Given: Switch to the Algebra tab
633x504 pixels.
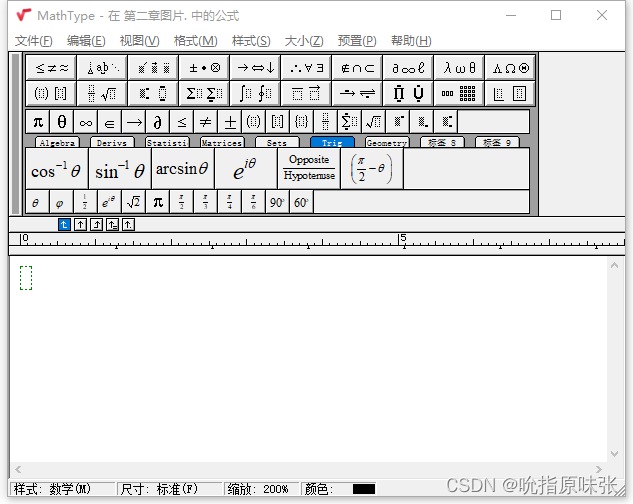Looking at the screenshot, I should point(57,143).
